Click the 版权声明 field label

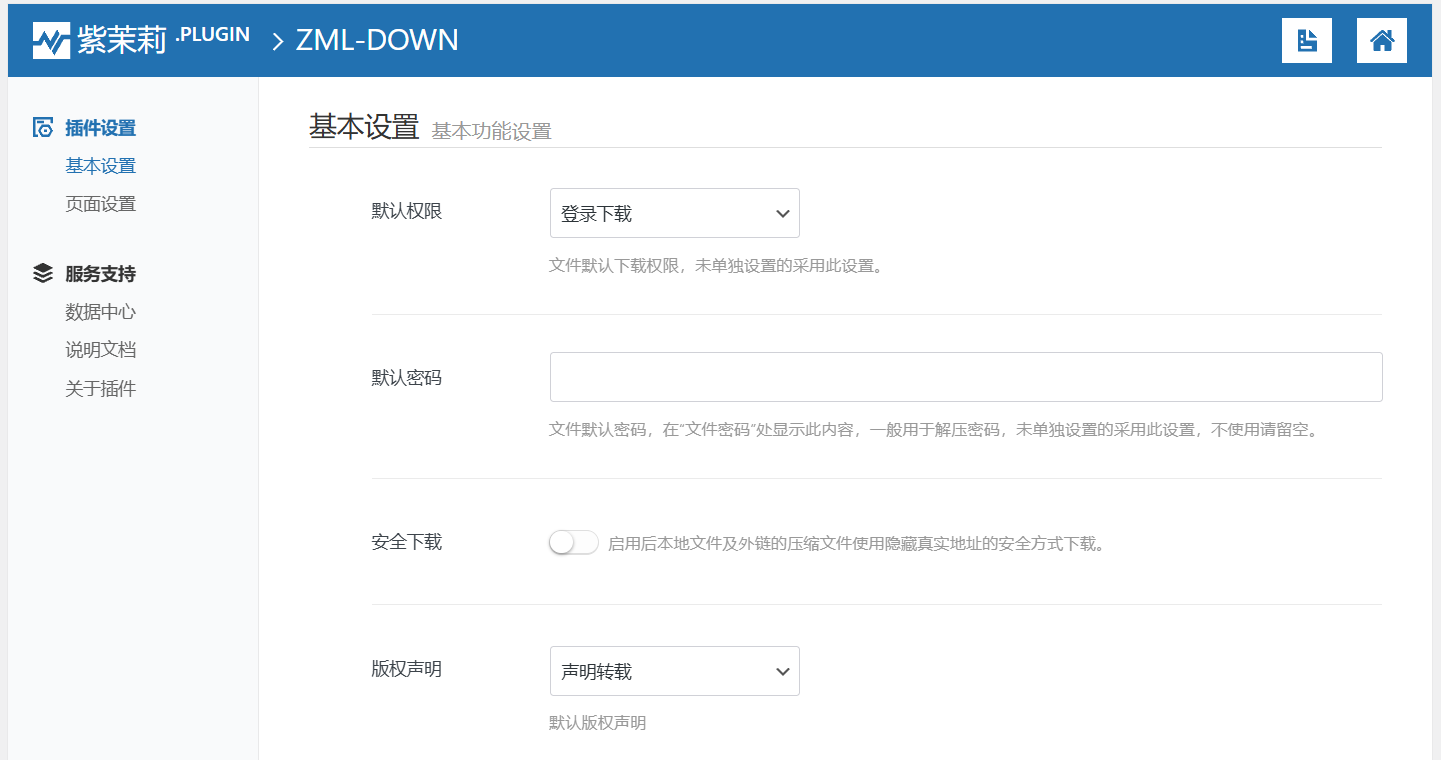click(407, 669)
